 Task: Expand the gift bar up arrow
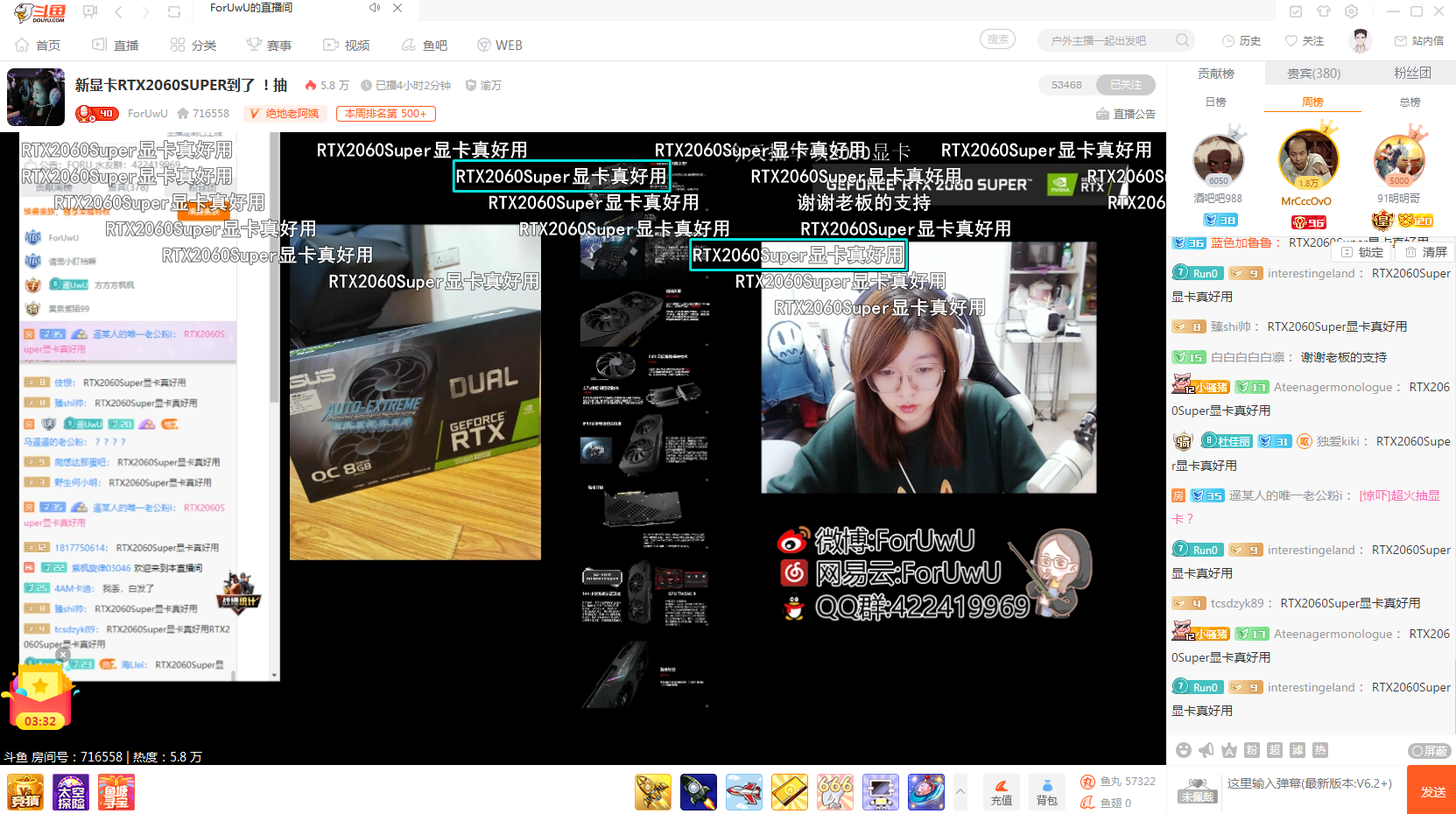pyautogui.click(x=960, y=791)
